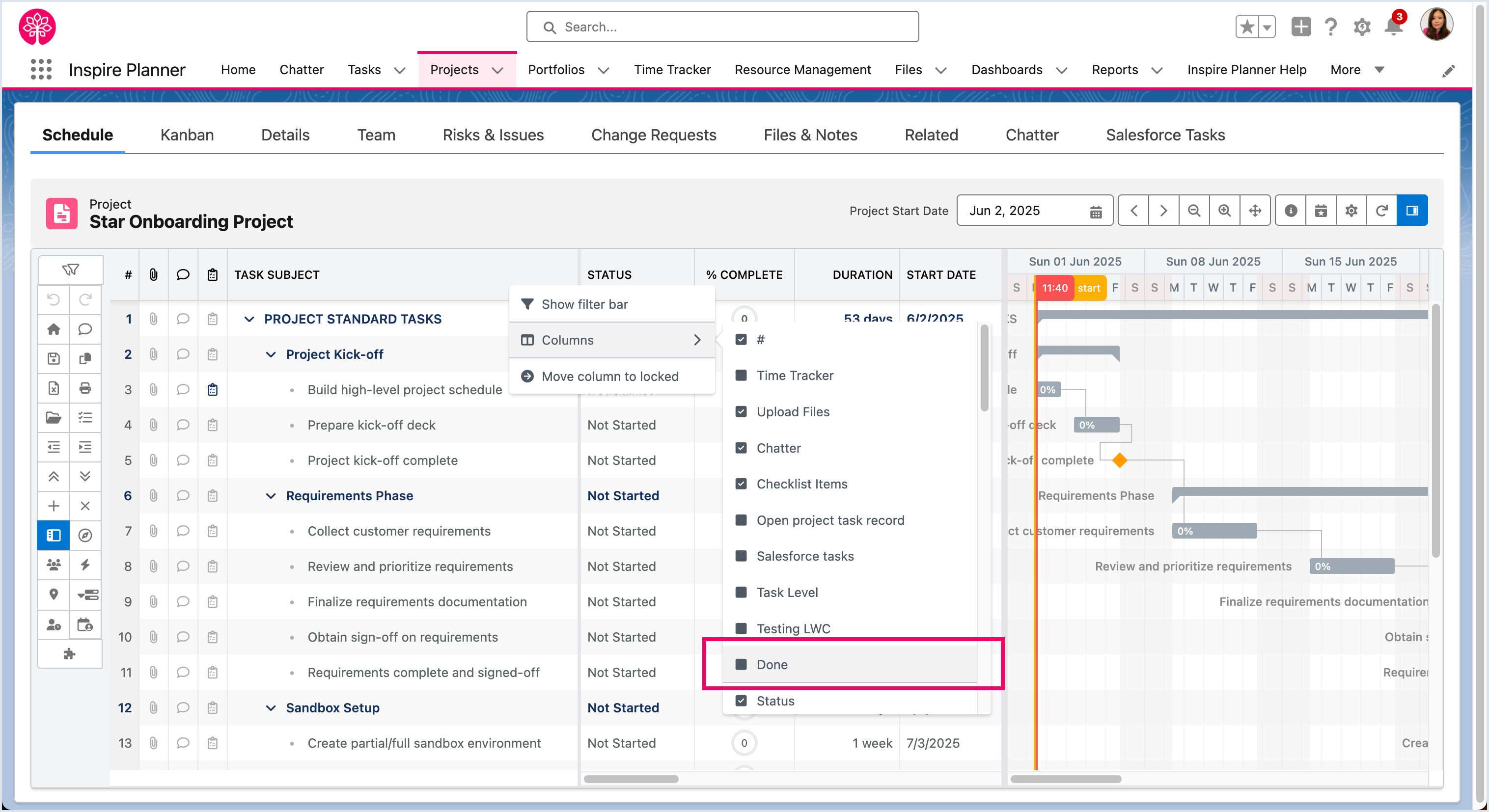This screenshot has height=812, width=1489.
Task: Uncheck the # column checkbox
Action: (x=741, y=339)
